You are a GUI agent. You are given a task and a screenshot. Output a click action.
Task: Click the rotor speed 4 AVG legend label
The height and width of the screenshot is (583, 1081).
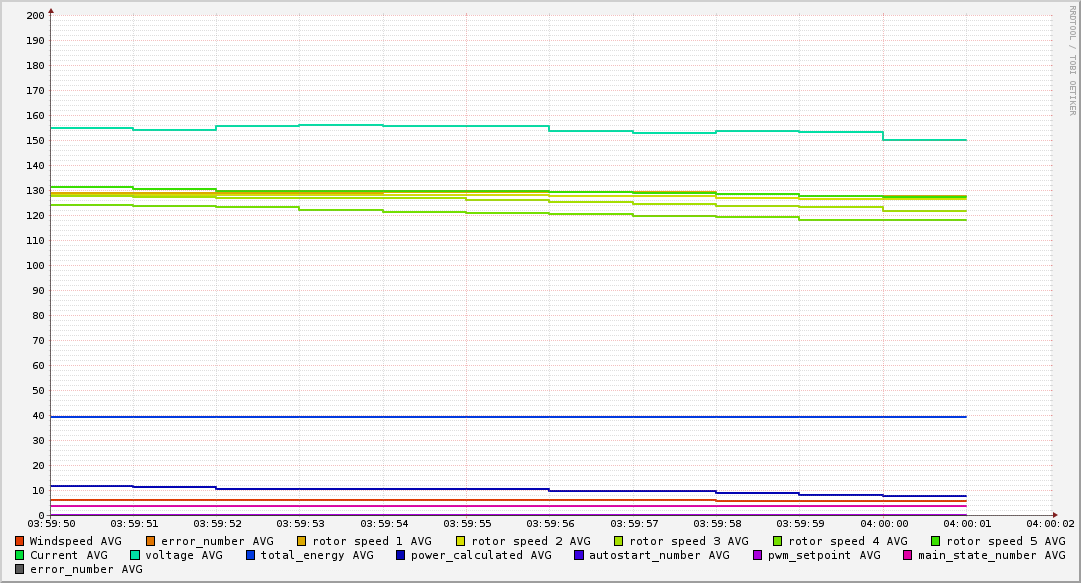pyautogui.click(x=847, y=541)
